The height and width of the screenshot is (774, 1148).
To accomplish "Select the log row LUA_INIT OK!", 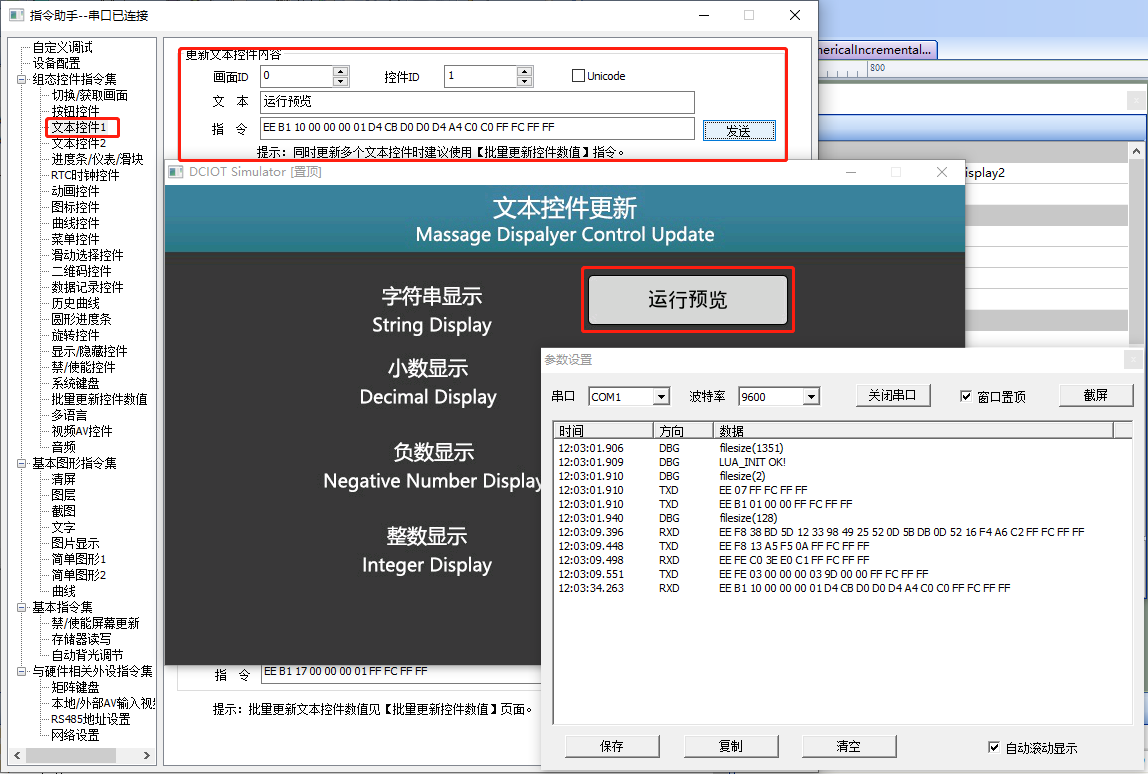I will [x=842, y=463].
